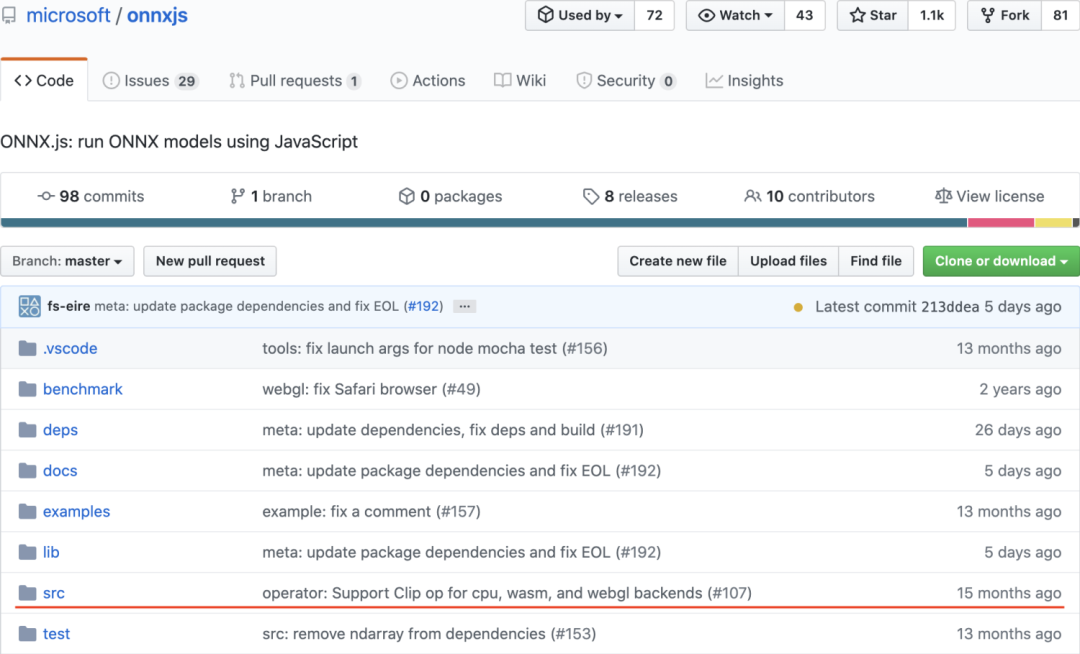Open the benchmark folder

[83, 389]
